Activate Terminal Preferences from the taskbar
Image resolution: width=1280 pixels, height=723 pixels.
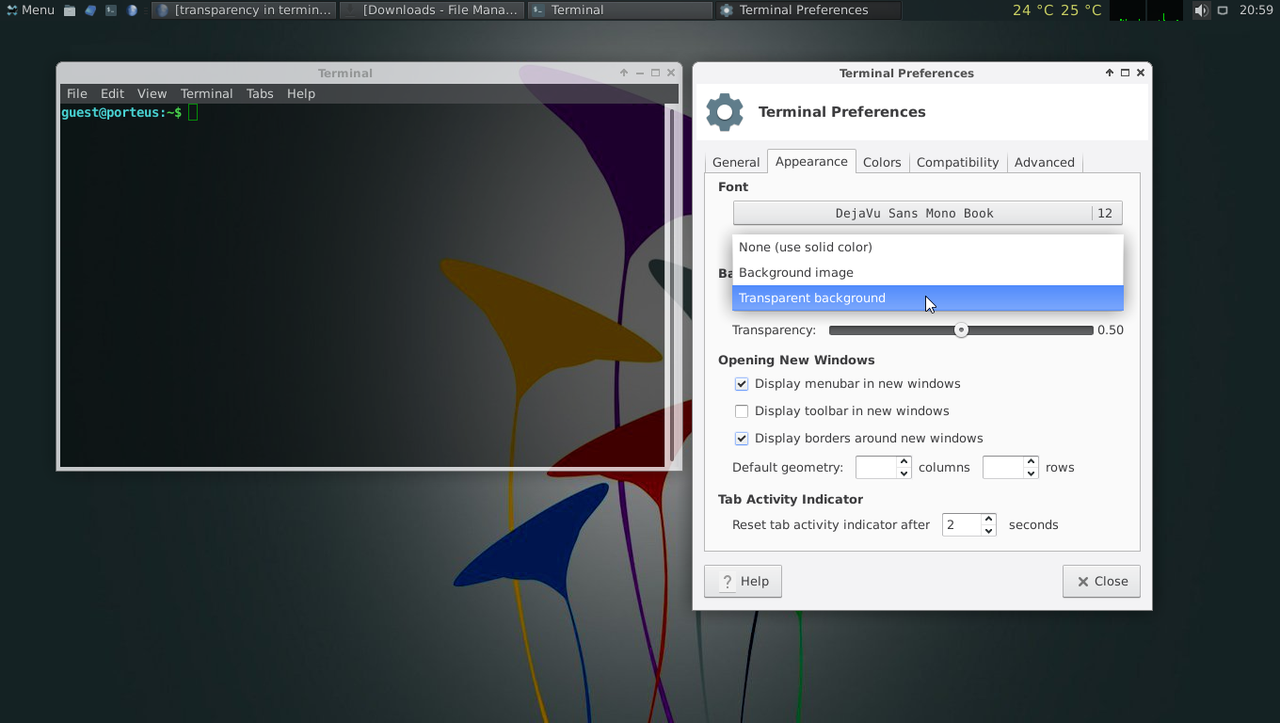point(808,10)
